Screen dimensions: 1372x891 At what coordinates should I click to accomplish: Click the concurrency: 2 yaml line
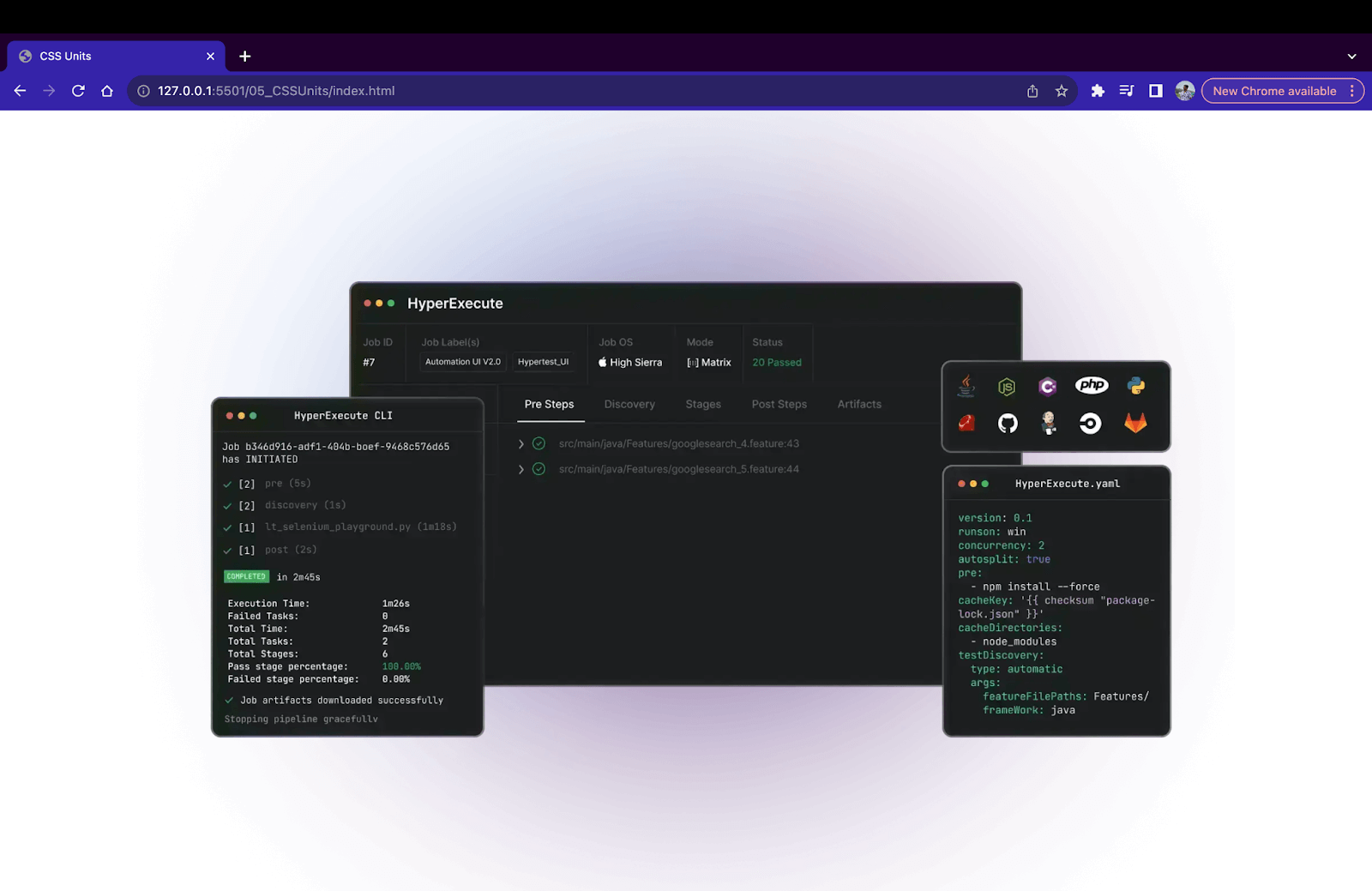pos(1002,545)
